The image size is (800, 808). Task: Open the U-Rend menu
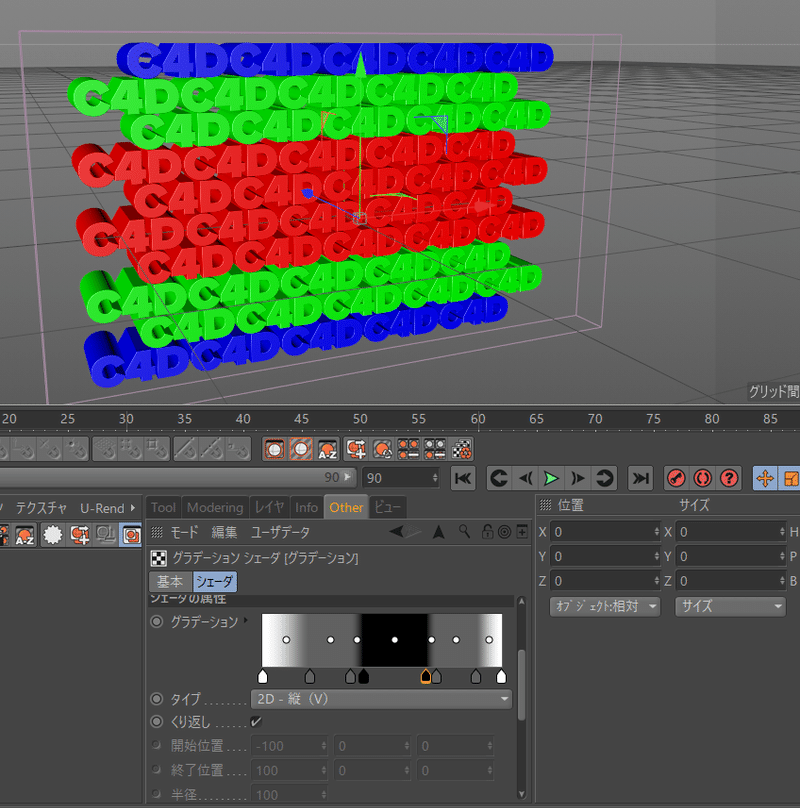click(x=102, y=508)
